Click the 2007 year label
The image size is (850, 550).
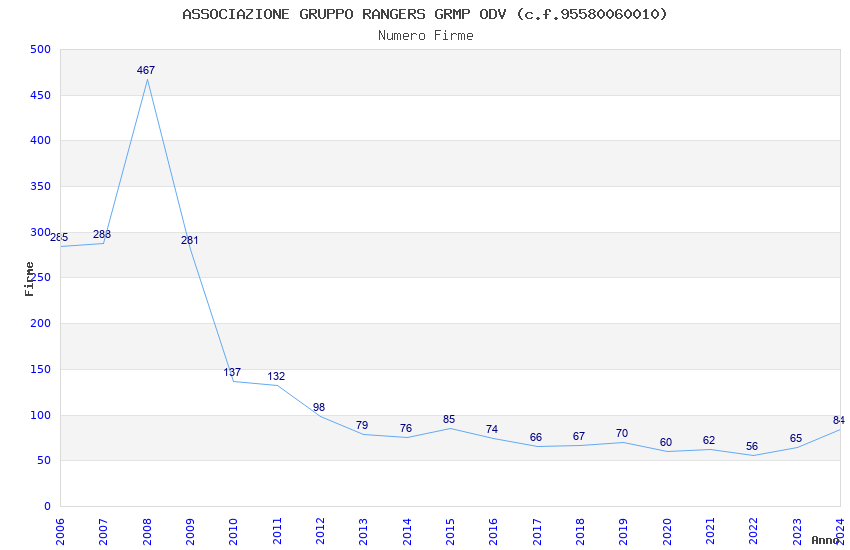pos(104,532)
